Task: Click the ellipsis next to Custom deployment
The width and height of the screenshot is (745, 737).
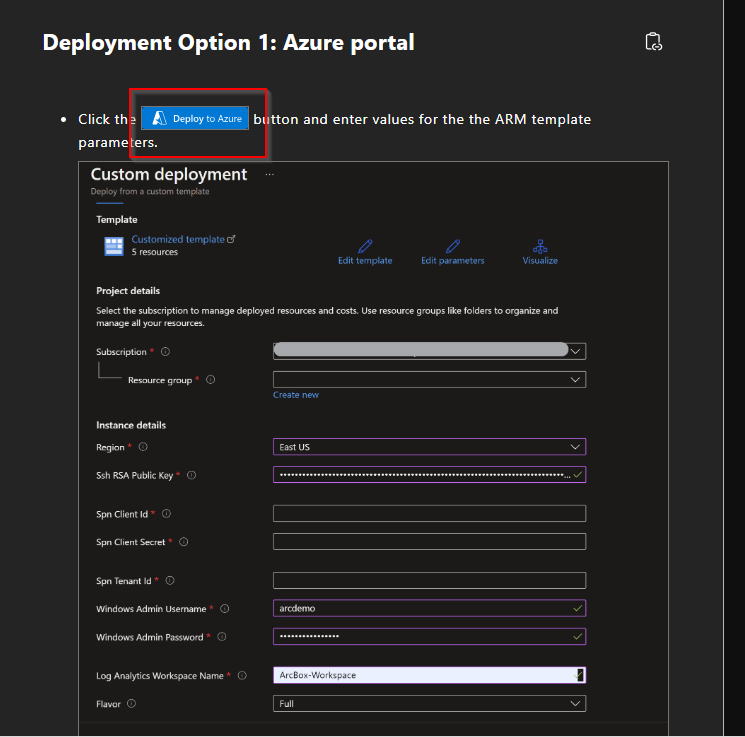Action: point(269,174)
